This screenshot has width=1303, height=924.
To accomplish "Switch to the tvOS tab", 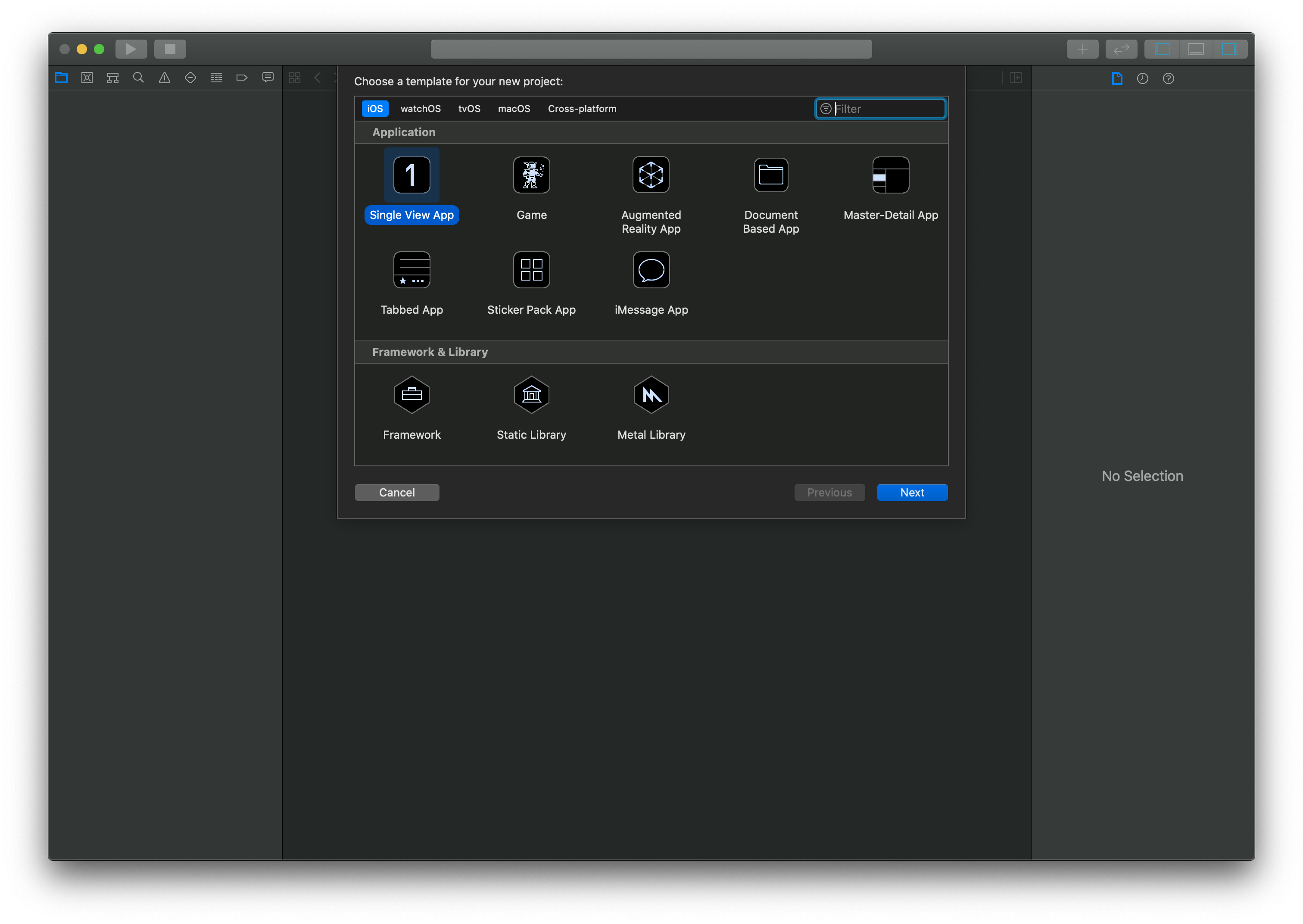I will pyautogui.click(x=468, y=108).
